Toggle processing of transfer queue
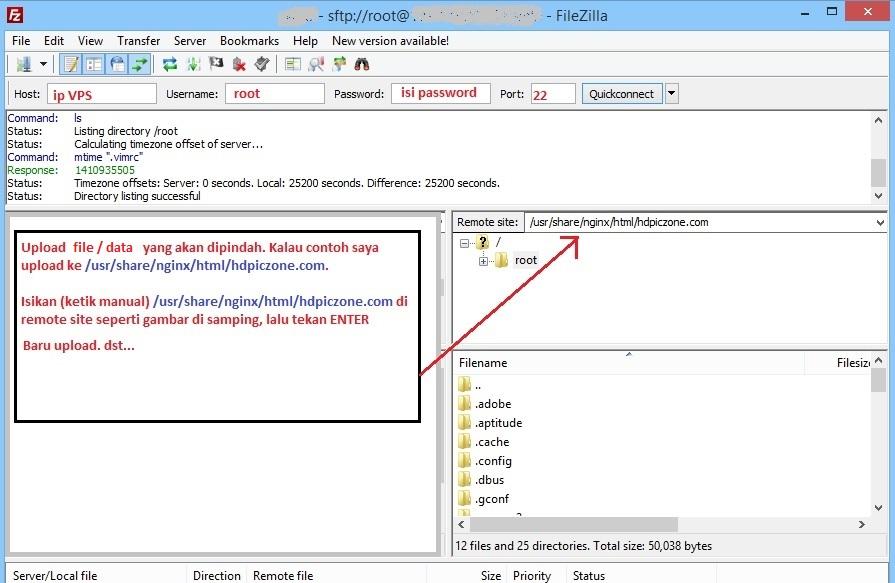 (193, 64)
